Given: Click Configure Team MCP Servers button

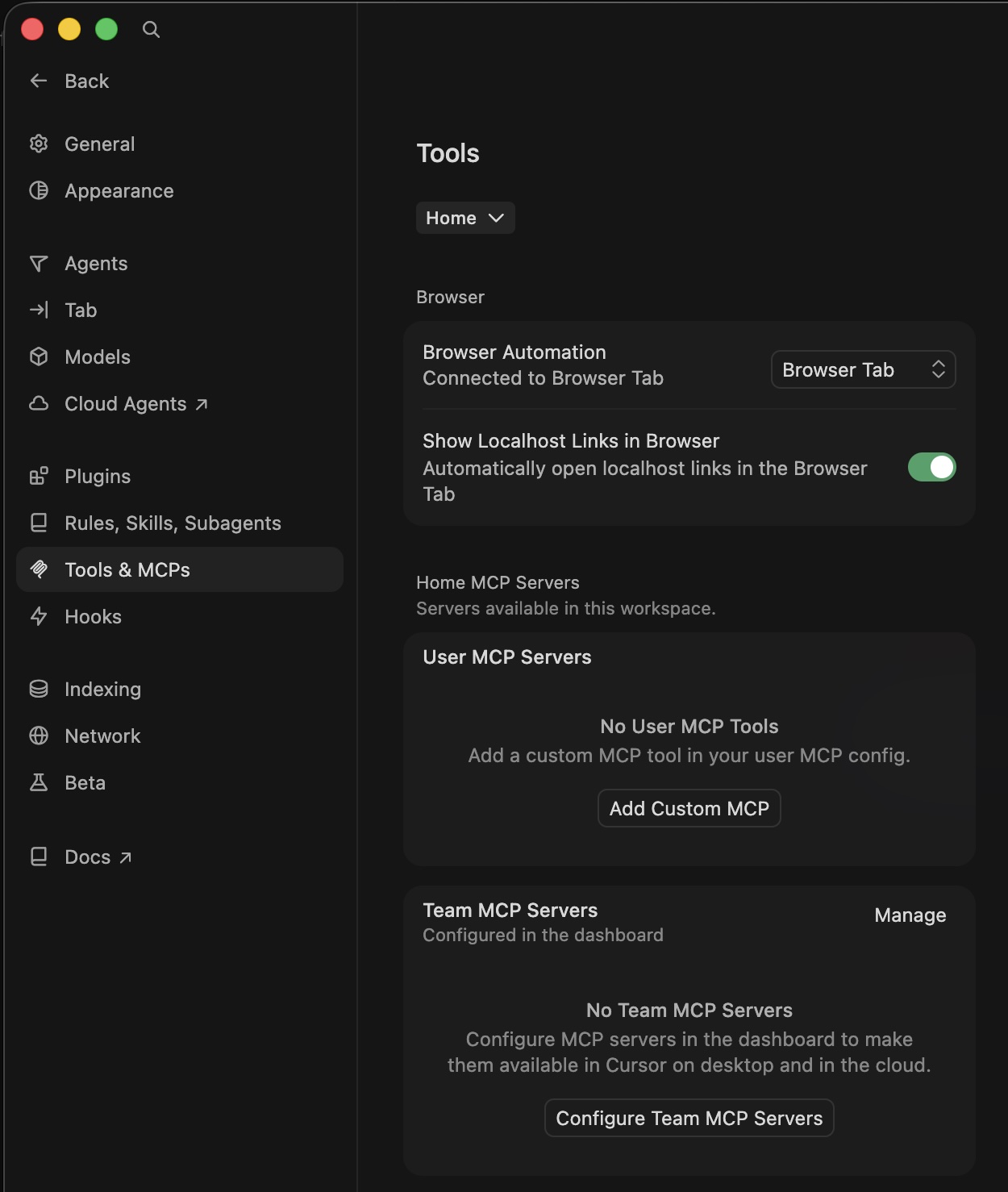Looking at the screenshot, I should (689, 1118).
